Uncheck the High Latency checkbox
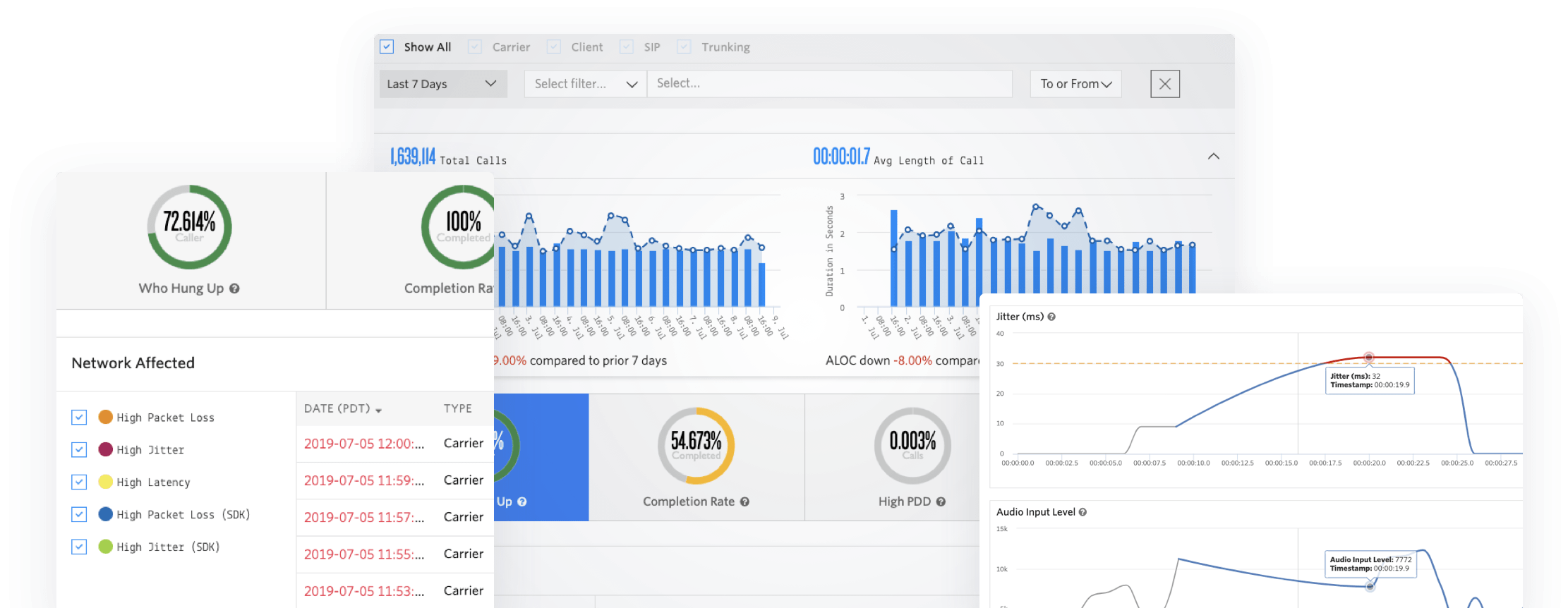Viewport: 1568px width, 608px height. tap(79, 482)
